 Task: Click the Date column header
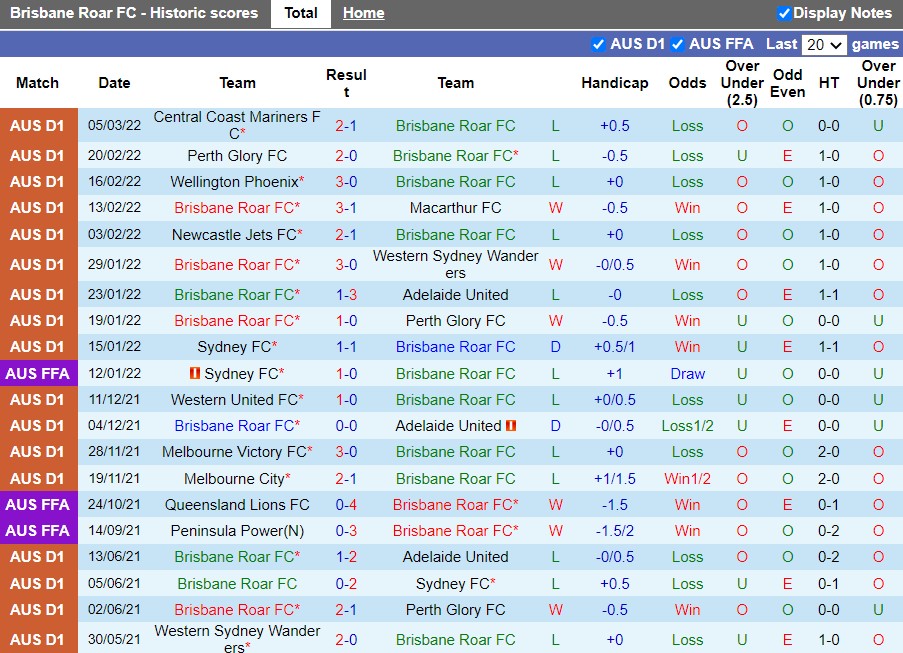click(x=114, y=83)
